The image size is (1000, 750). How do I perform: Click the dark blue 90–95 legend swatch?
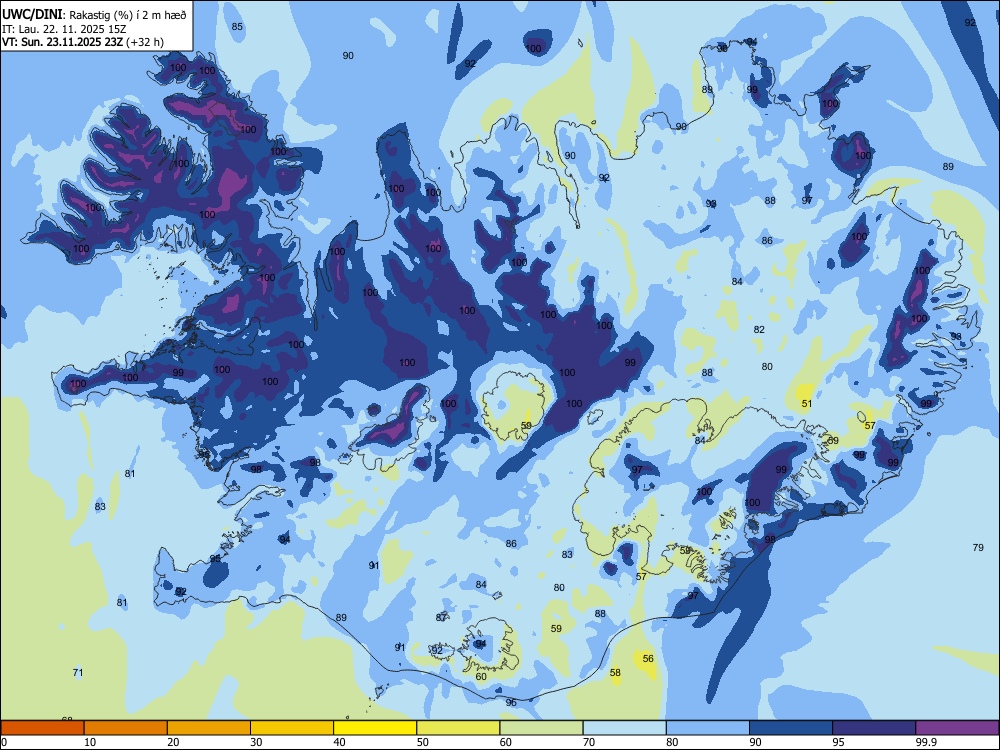pyautogui.click(x=791, y=728)
